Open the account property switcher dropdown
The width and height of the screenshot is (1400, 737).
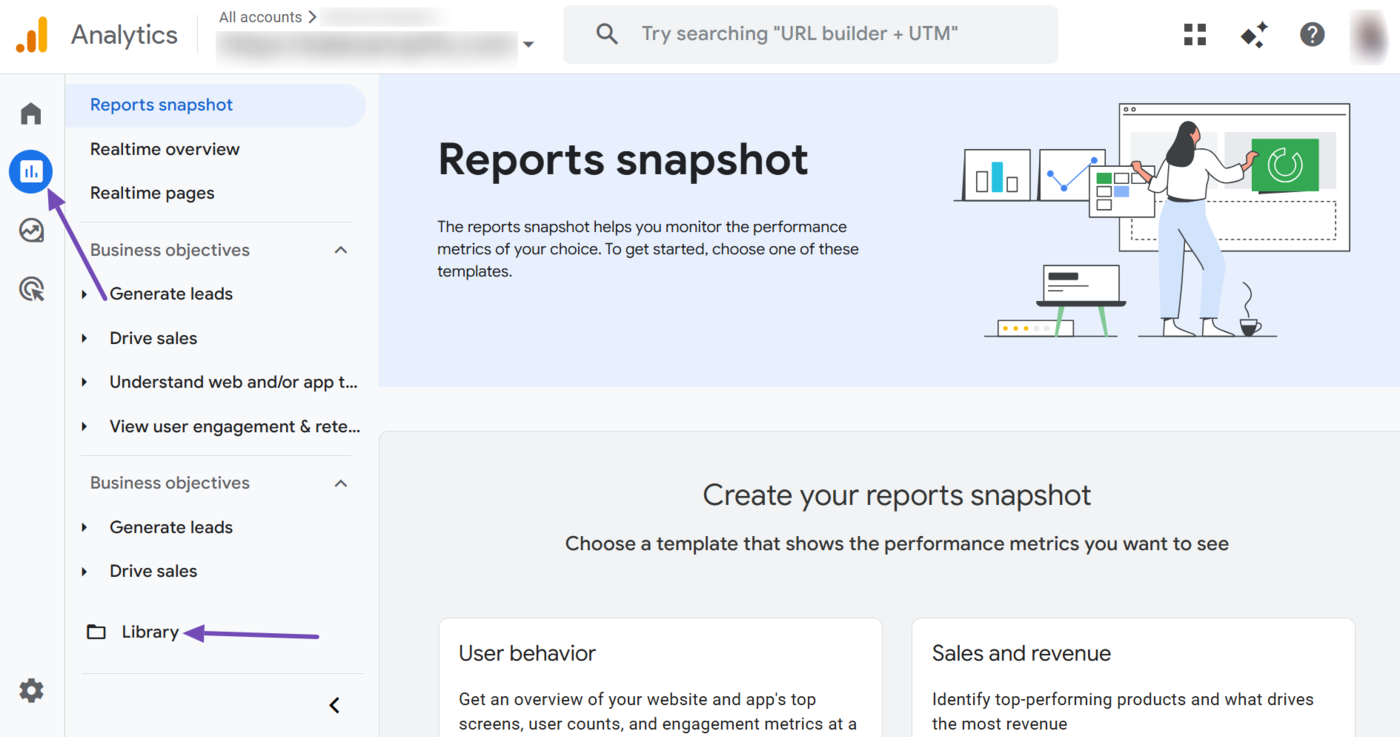[x=529, y=44]
